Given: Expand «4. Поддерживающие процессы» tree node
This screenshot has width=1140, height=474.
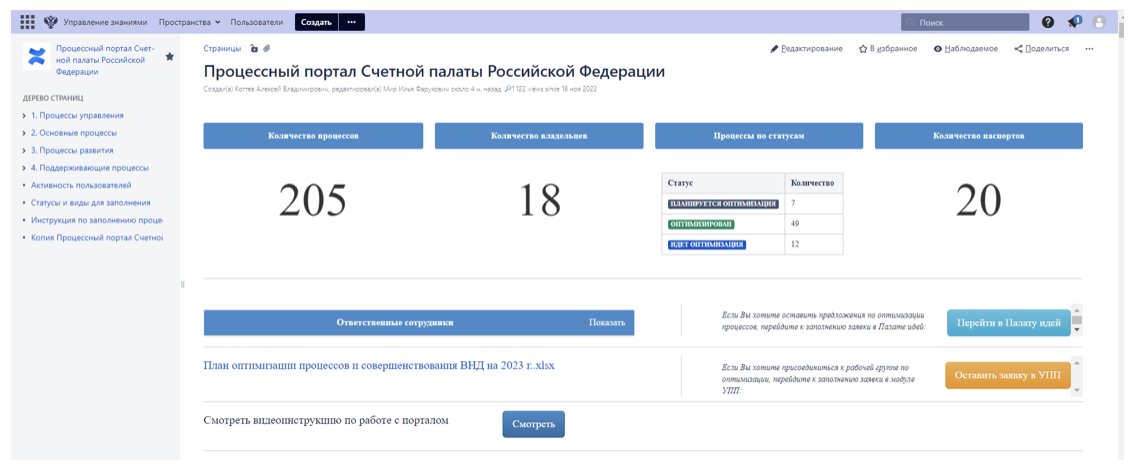Looking at the screenshot, I should (x=23, y=168).
